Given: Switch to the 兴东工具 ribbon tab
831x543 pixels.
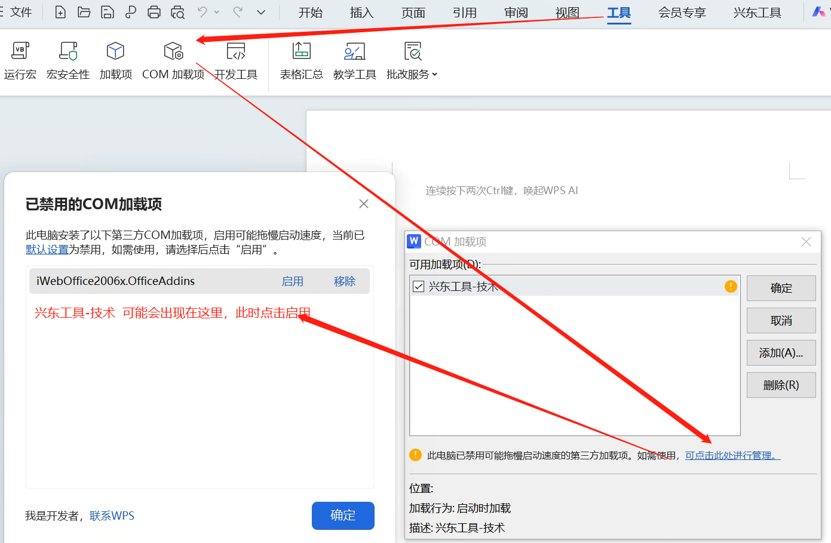Looking at the screenshot, I should (x=757, y=13).
